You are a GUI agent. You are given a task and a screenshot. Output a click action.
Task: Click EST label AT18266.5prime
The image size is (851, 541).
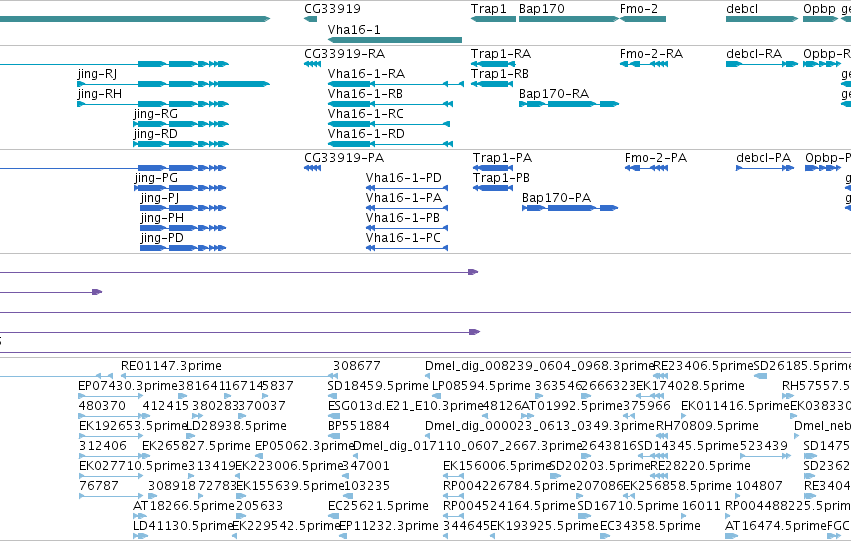pos(184,507)
